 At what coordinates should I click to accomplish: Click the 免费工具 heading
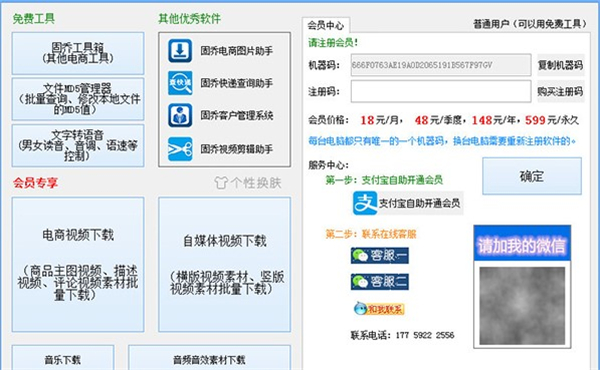click(x=34, y=18)
